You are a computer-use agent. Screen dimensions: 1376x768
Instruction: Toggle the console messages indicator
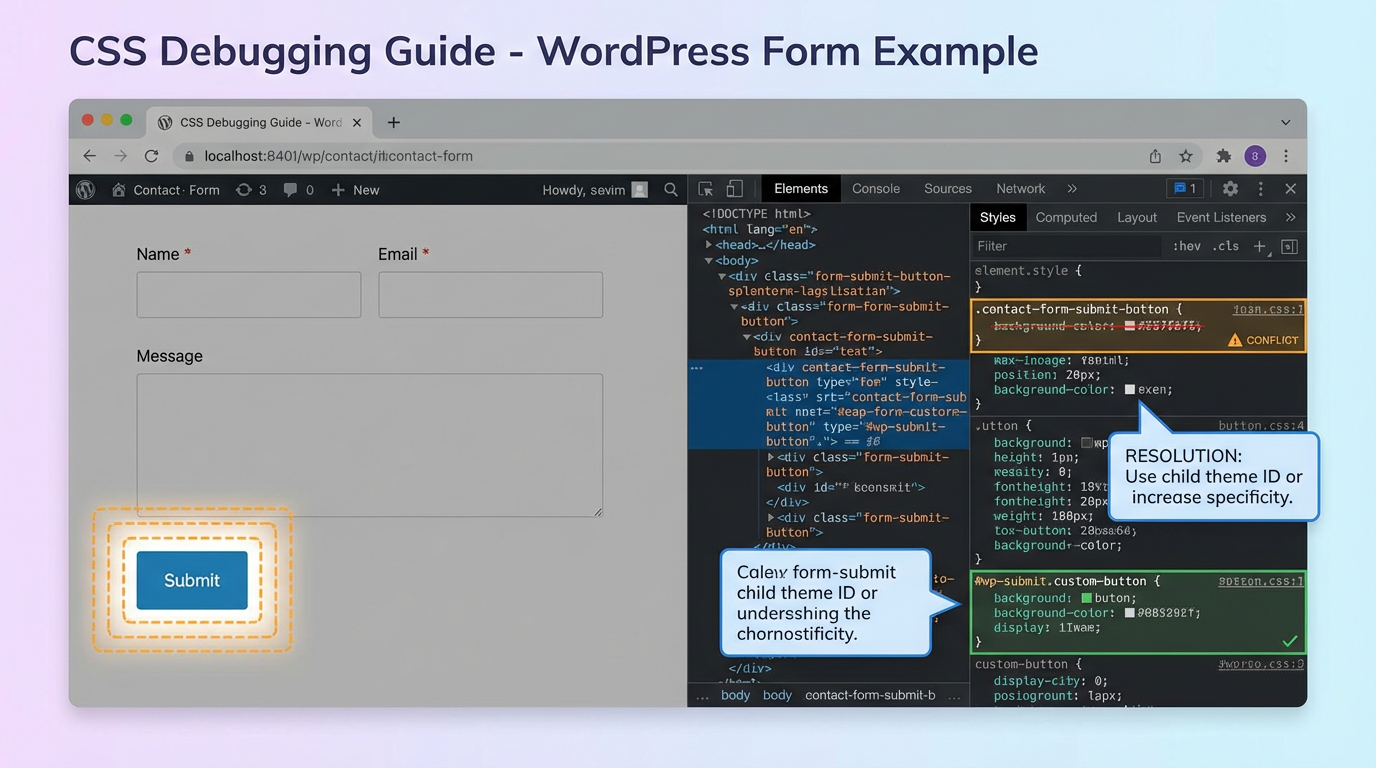1184,188
